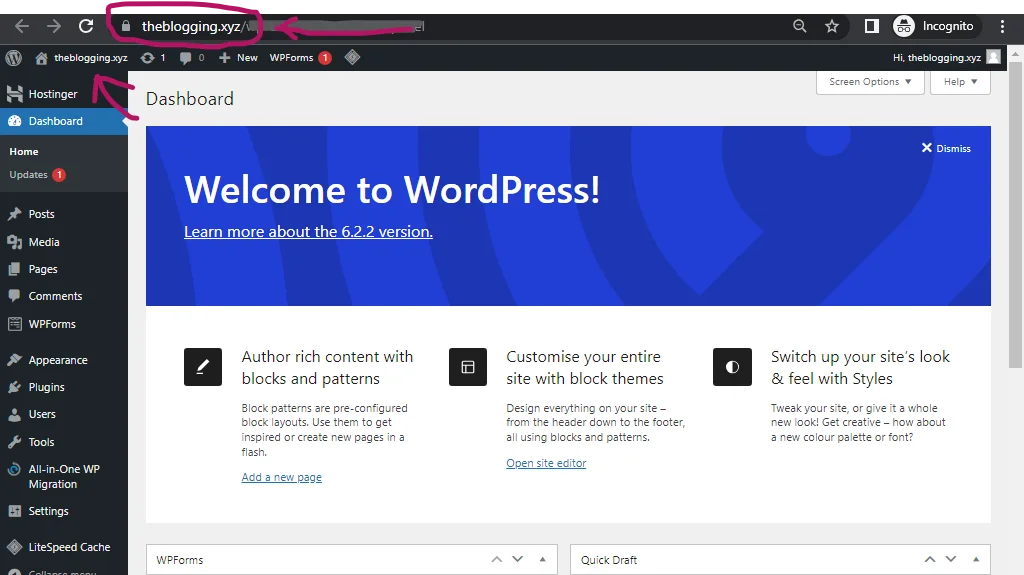This screenshot has height=575, width=1024.
Task: Expand the Help dropdown
Action: (960, 82)
